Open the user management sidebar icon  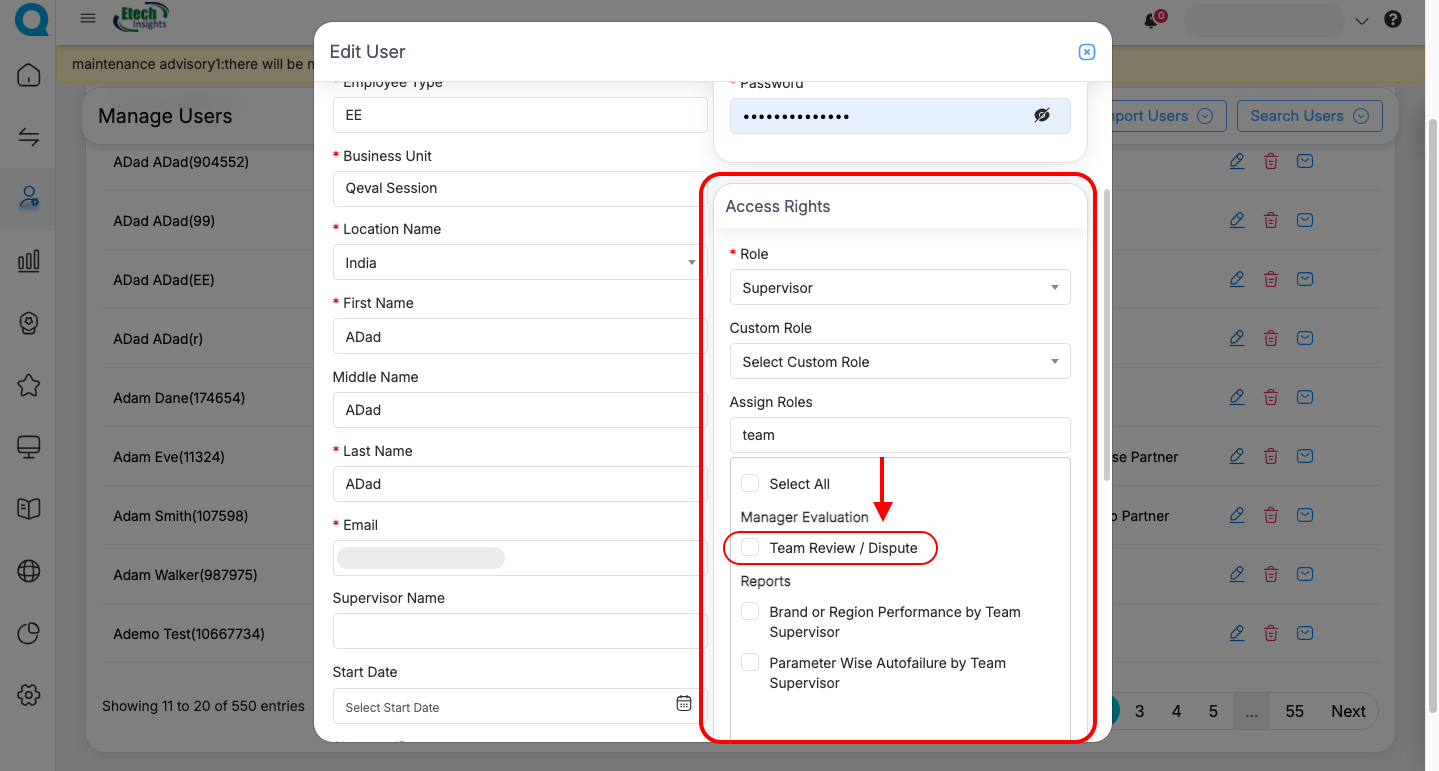(29, 197)
